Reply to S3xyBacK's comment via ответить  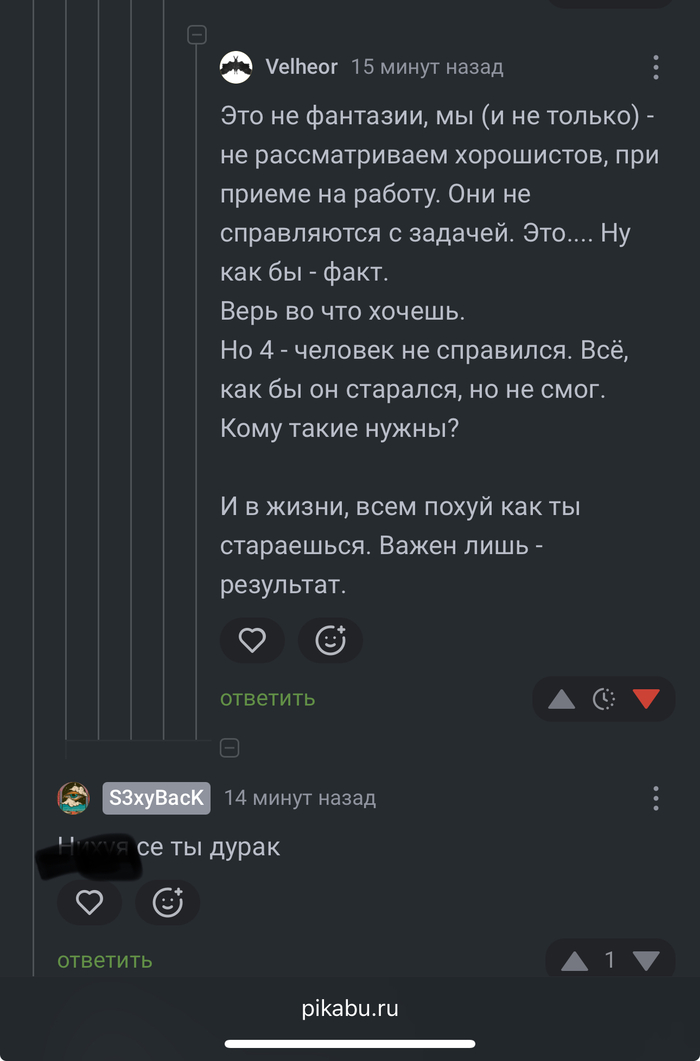pyautogui.click(x=104, y=960)
